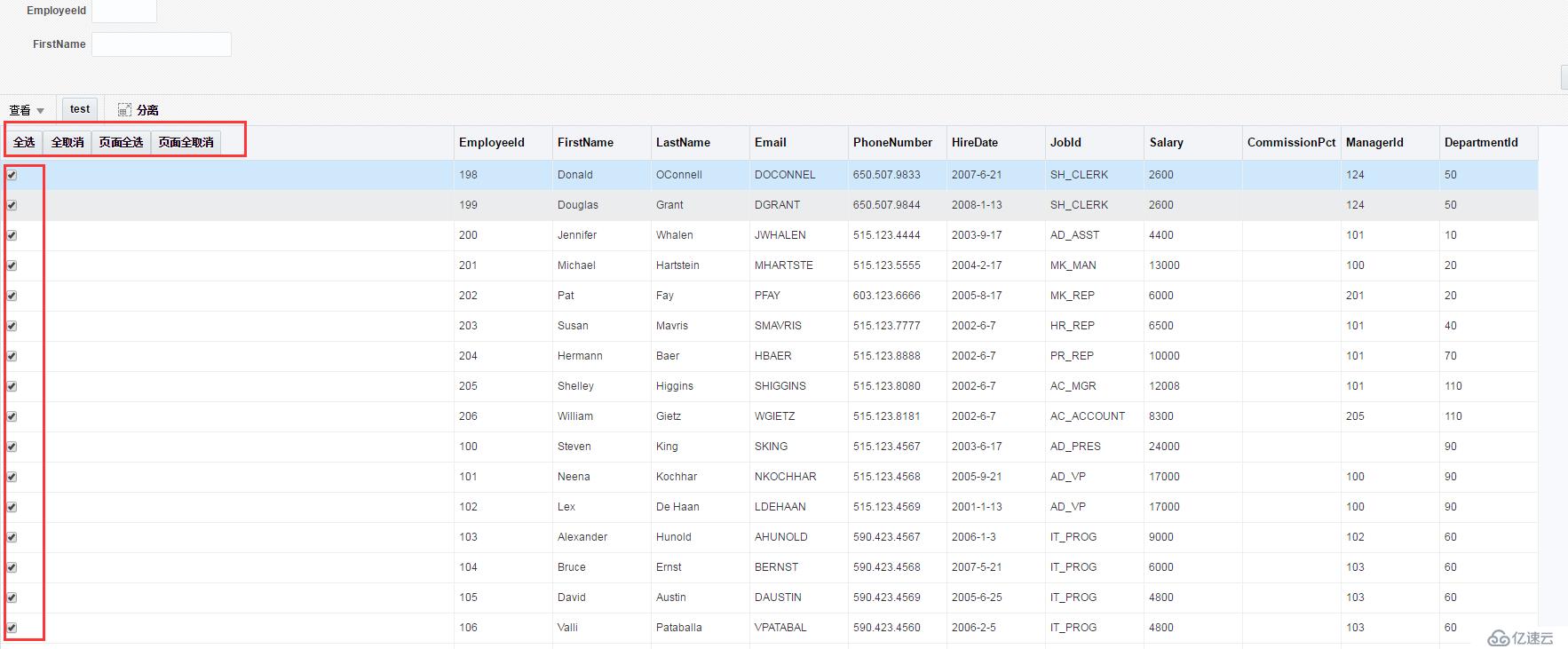Toggle the checkbox in Michael Hartstein's row
Viewport: 1568px width, 649px height.
(x=12, y=265)
